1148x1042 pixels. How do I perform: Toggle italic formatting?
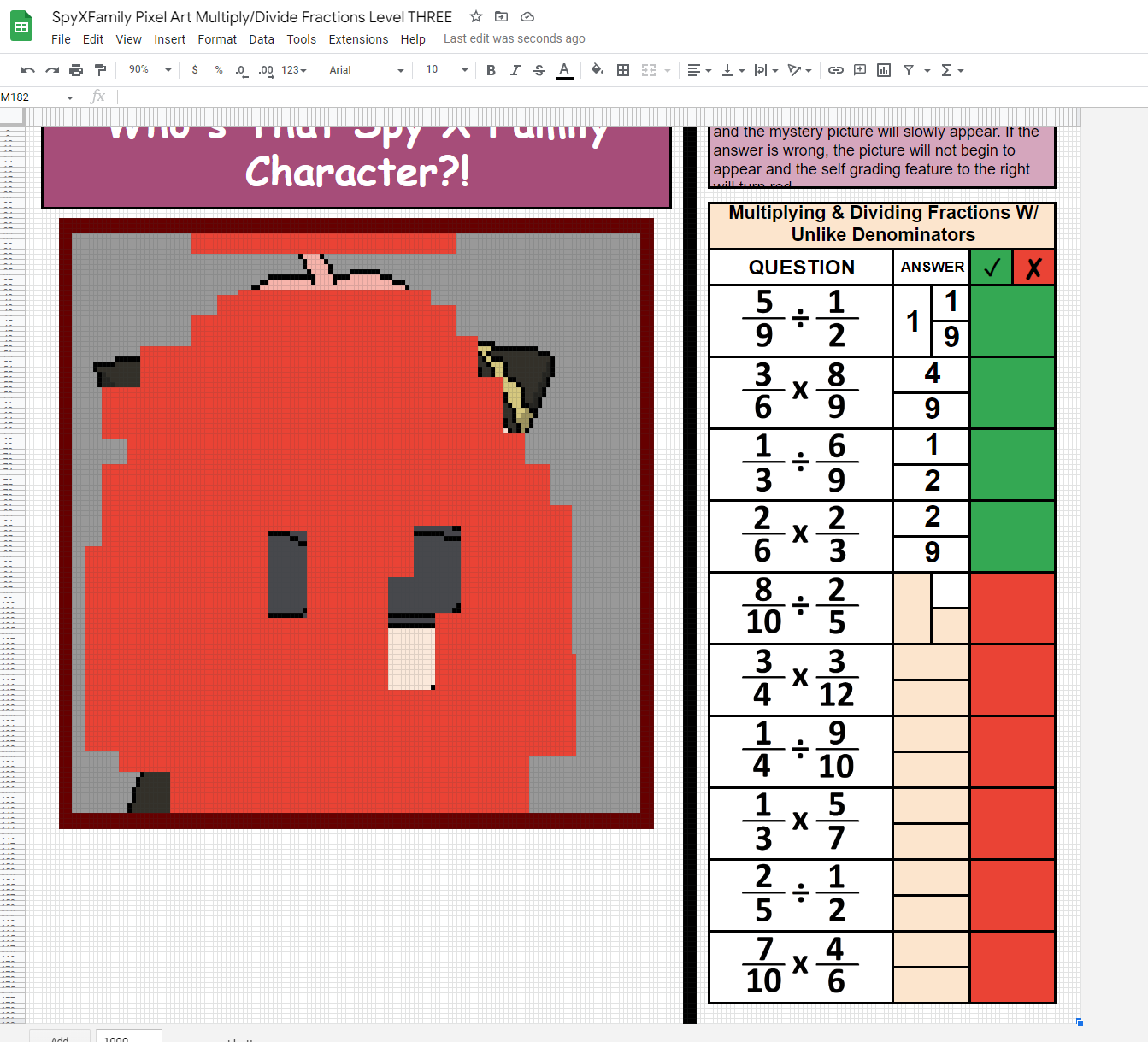pyautogui.click(x=515, y=70)
